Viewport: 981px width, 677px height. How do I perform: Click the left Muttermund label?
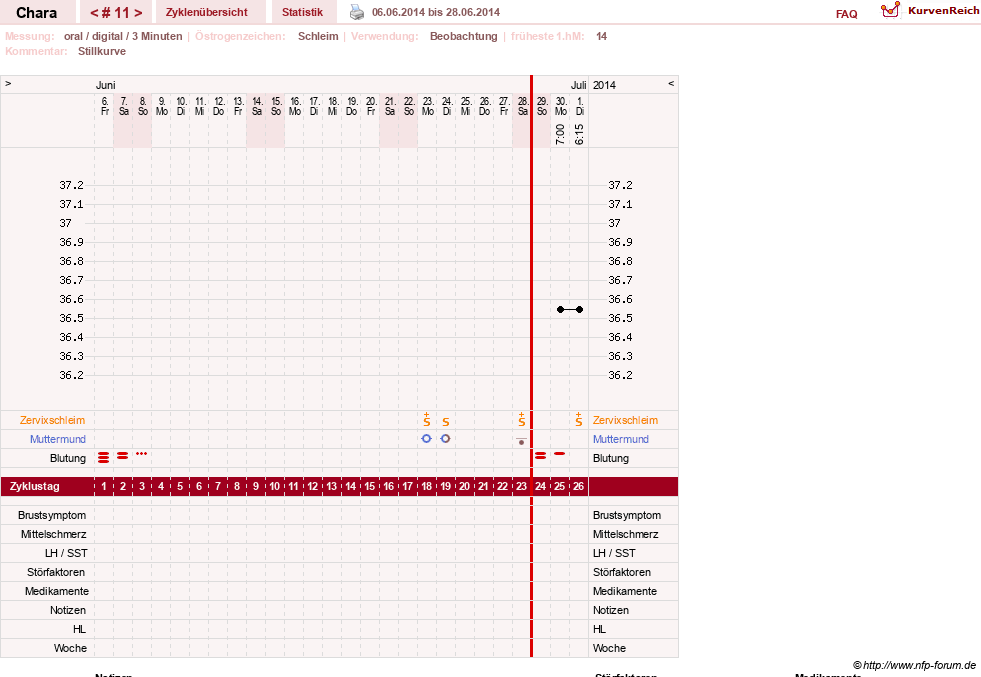58,439
